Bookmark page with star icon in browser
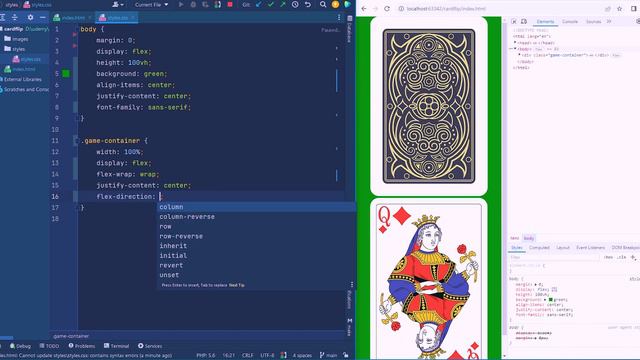 619,9
